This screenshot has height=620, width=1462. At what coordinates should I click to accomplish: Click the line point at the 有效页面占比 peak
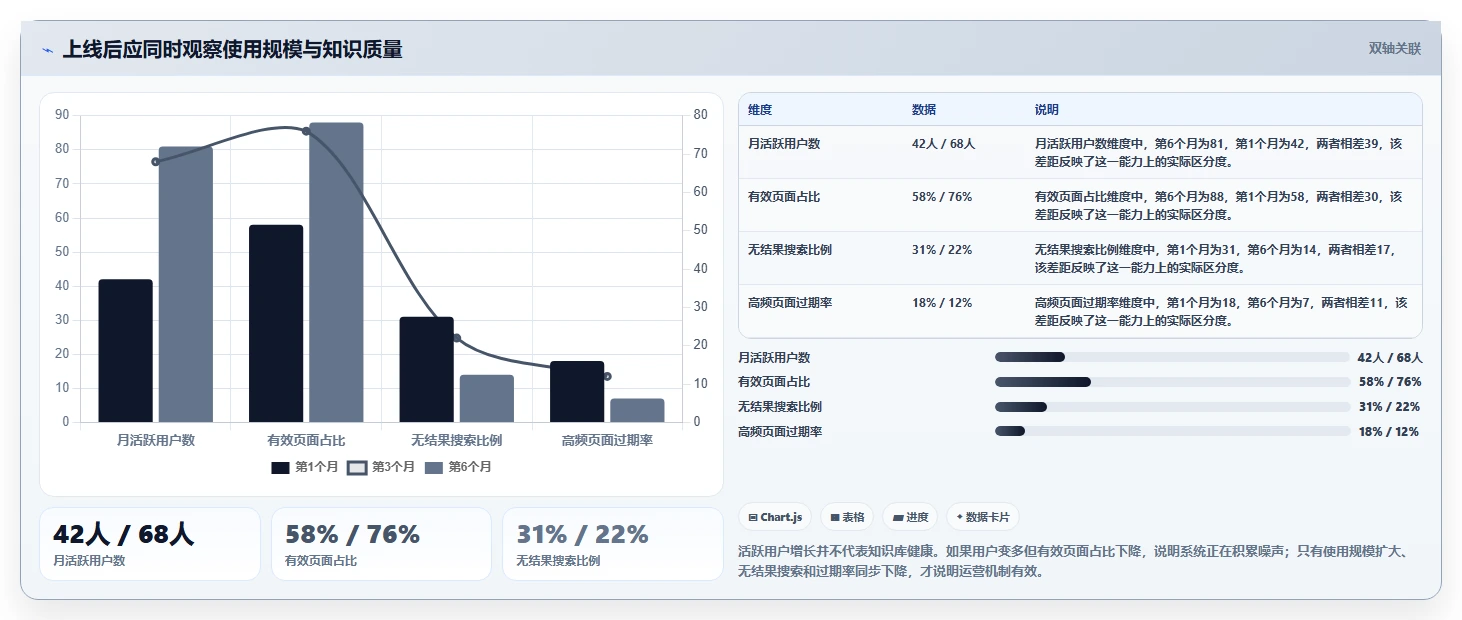click(306, 131)
